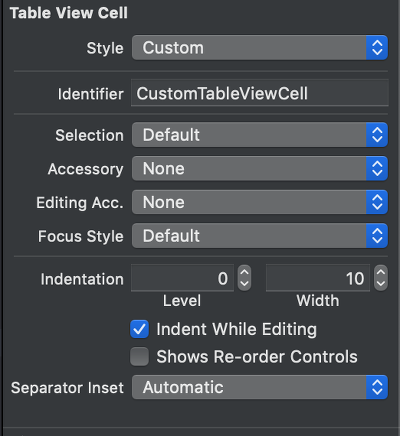Uncheck the Indent While Editing checkbox

point(139,329)
